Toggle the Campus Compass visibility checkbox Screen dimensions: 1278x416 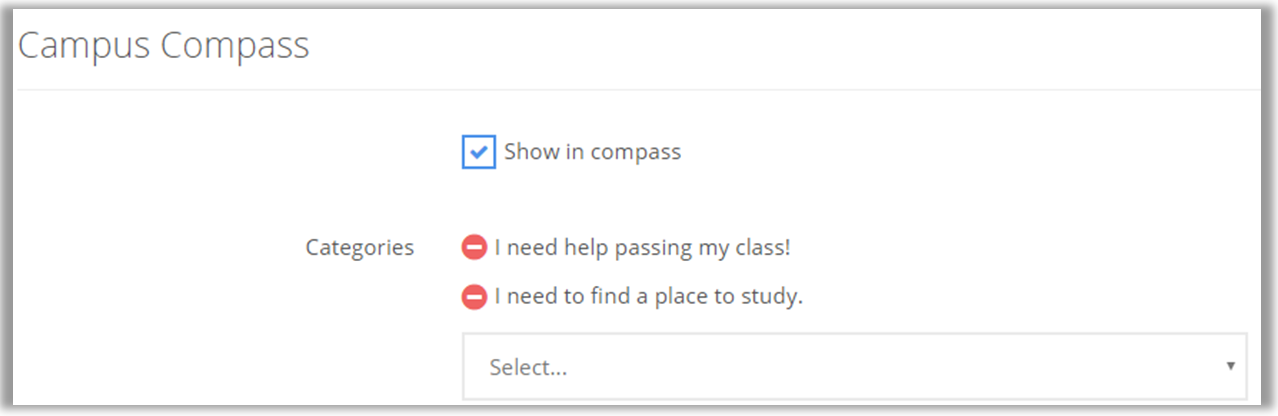pos(479,153)
